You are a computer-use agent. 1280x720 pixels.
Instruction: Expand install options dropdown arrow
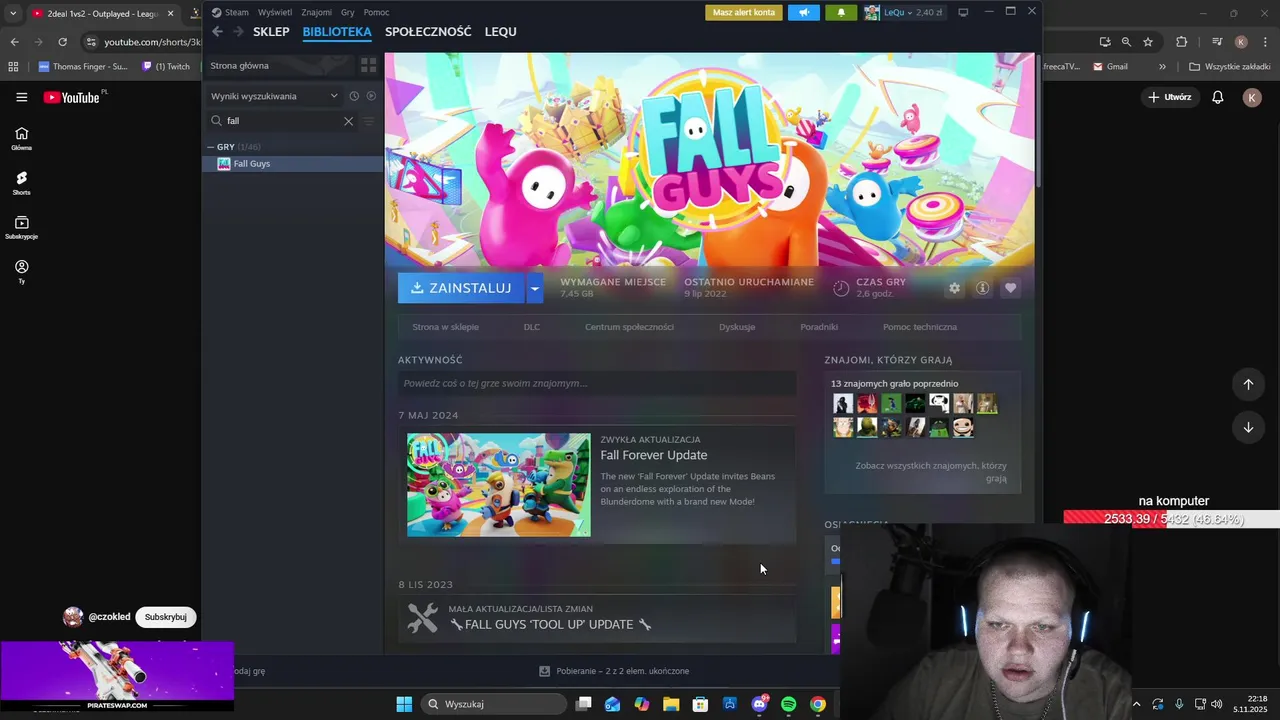pyautogui.click(x=535, y=288)
